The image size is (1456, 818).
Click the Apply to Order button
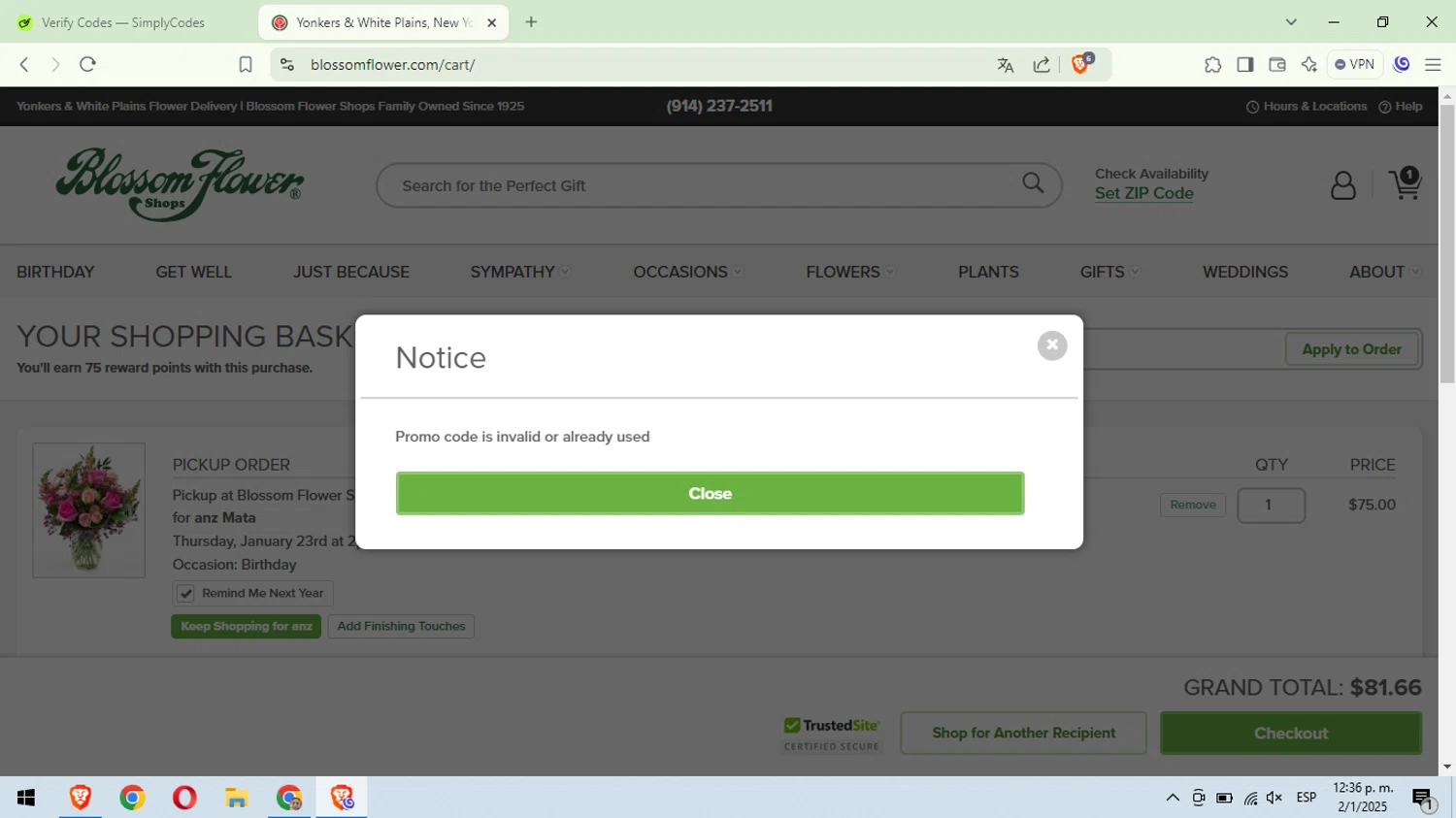1351,349
